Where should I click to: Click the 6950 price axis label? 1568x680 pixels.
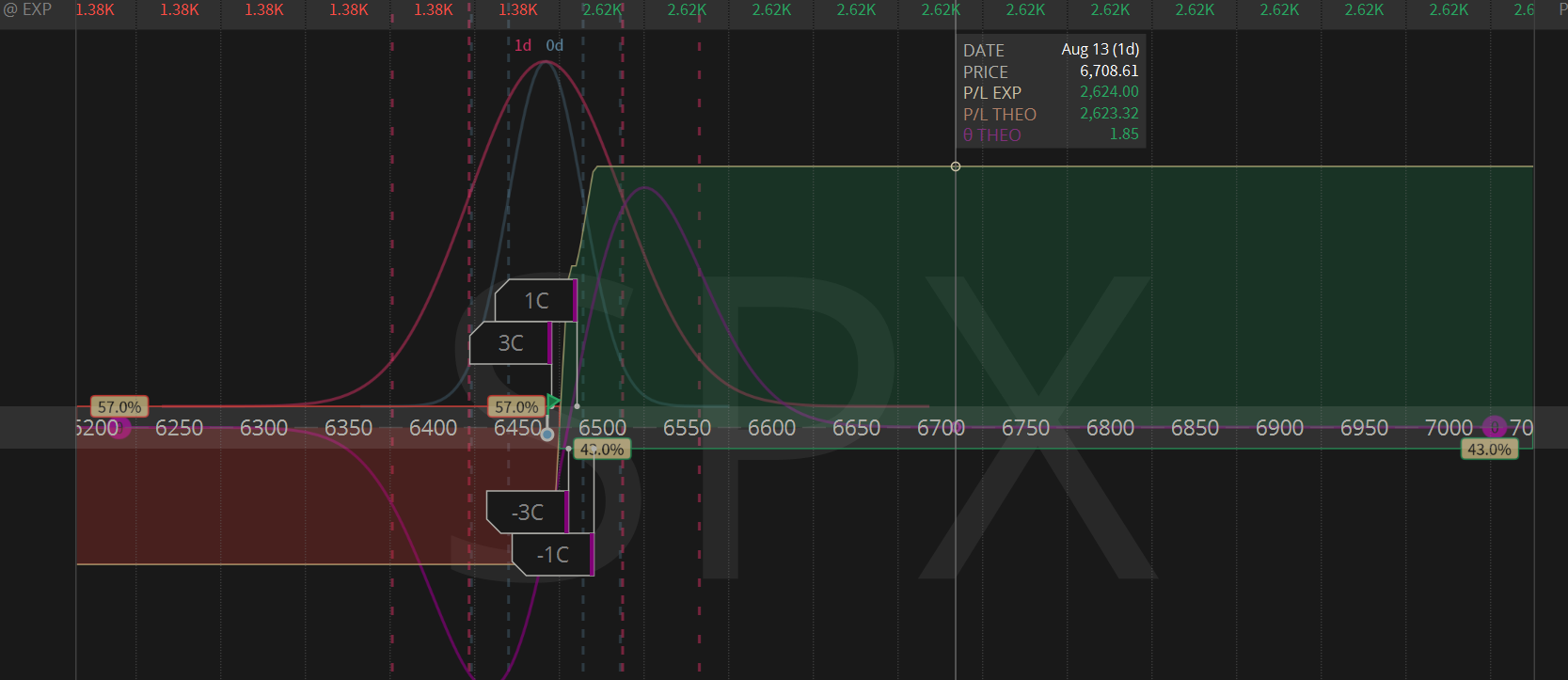pyautogui.click(x=1364, y=428)
